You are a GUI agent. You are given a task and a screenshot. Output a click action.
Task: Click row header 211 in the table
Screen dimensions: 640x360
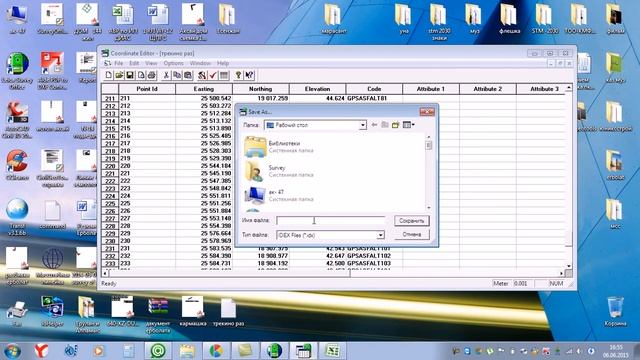point(110,98)
